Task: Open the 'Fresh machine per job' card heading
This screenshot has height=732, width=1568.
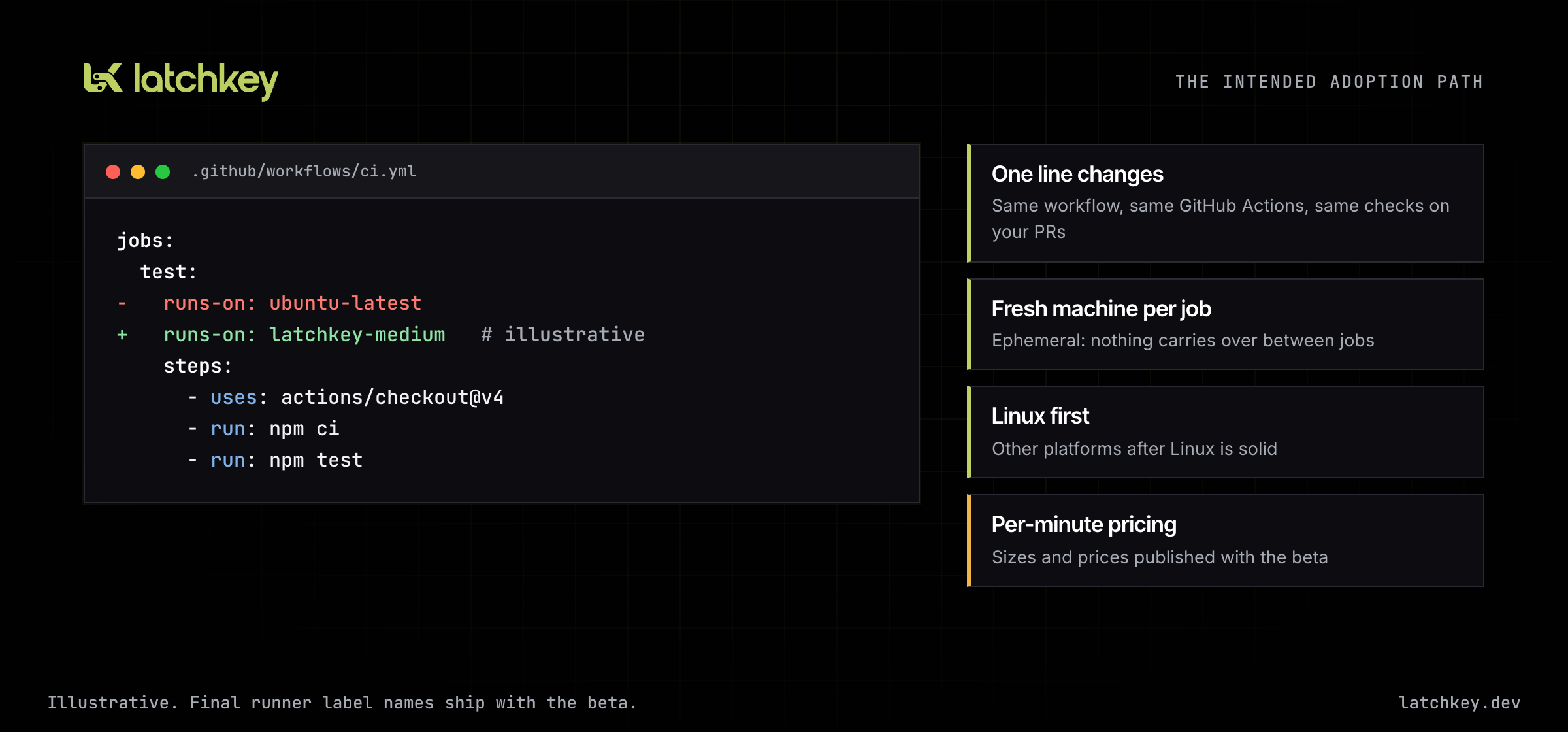Action: point(1101,309)
